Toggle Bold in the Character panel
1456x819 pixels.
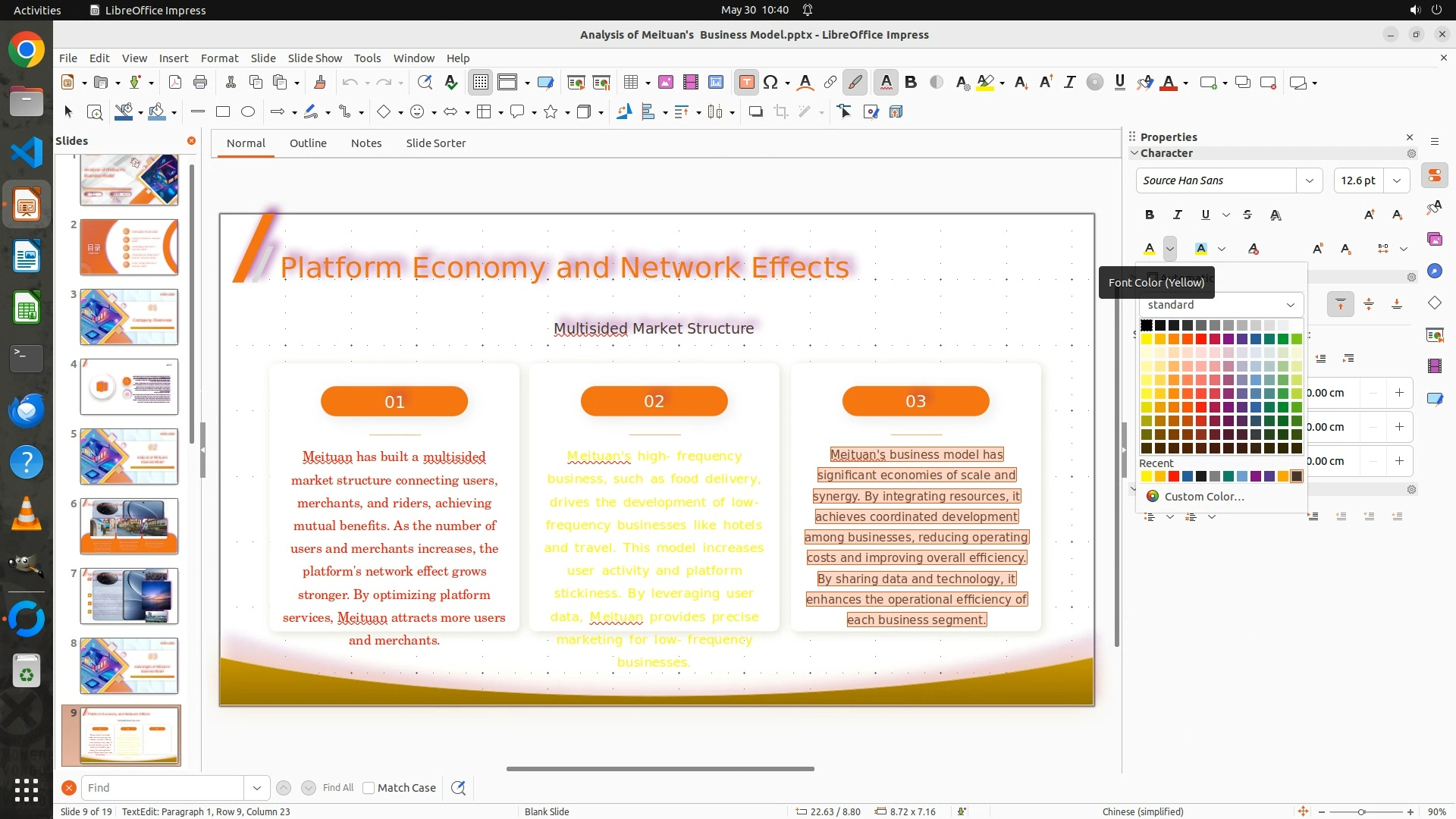pos(1150,215)
